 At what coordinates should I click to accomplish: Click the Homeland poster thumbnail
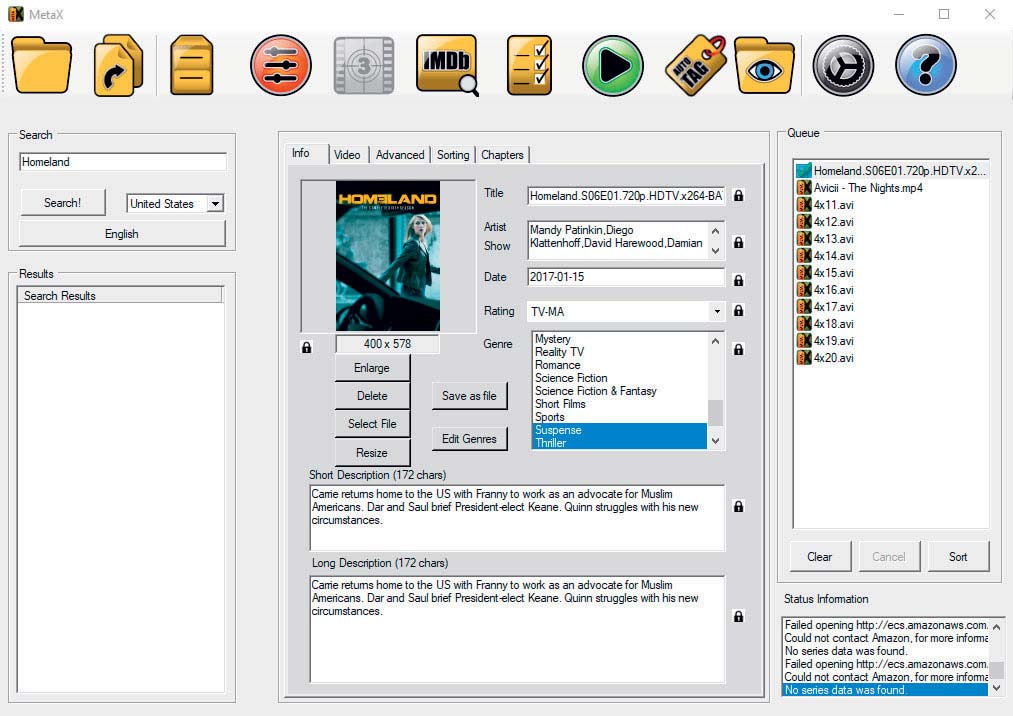388,256
